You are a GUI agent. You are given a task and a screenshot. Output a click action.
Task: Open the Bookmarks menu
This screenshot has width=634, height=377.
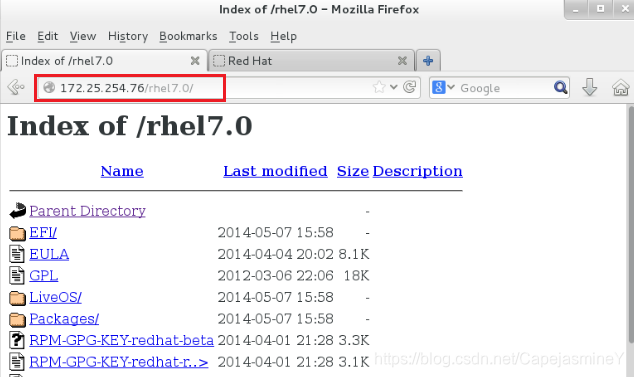[x=188, y=36]
